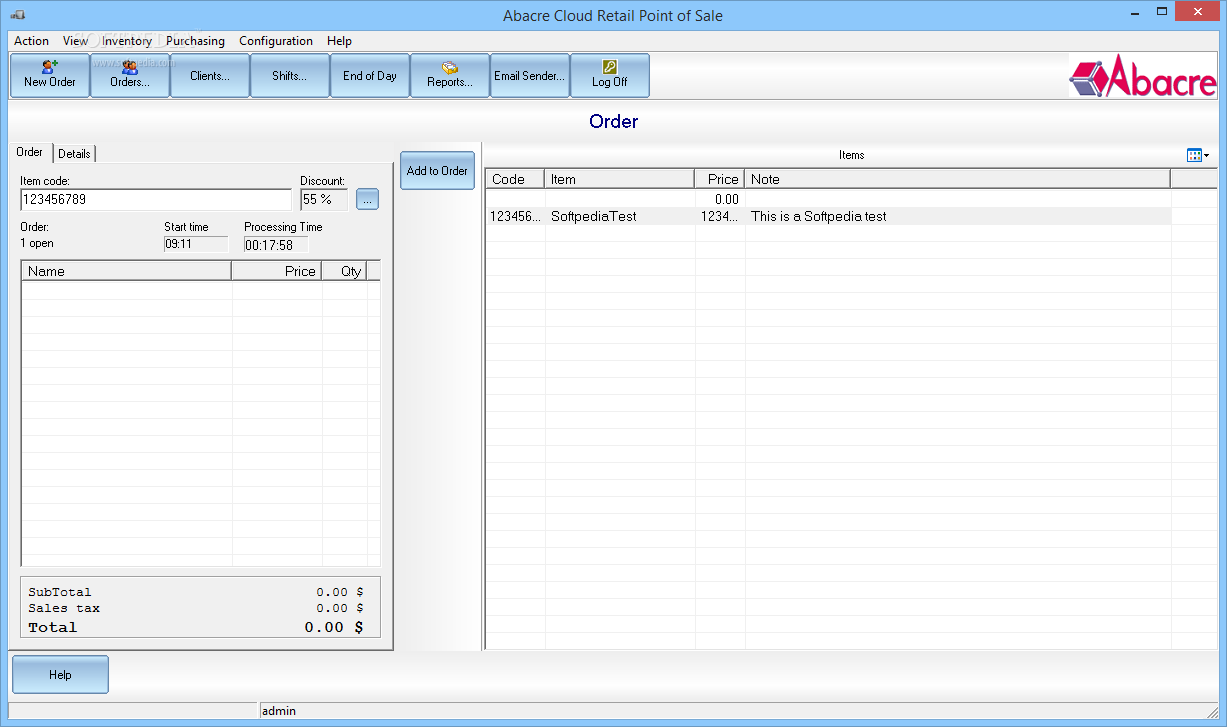Screen dimensions: 1227x727
Task: Click the New Order toolbar button
Action: coord(50,75)
